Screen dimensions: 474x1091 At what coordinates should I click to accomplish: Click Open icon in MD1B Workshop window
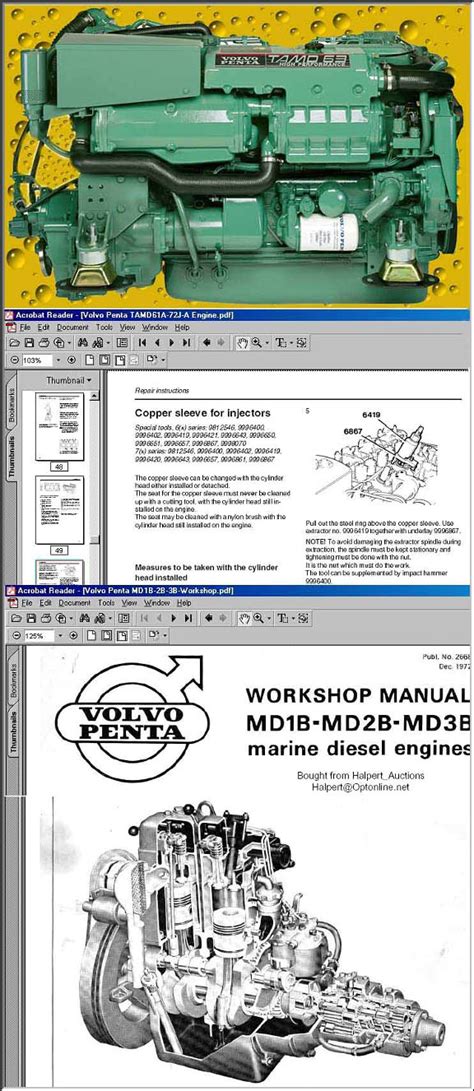(x=15, y=618)
